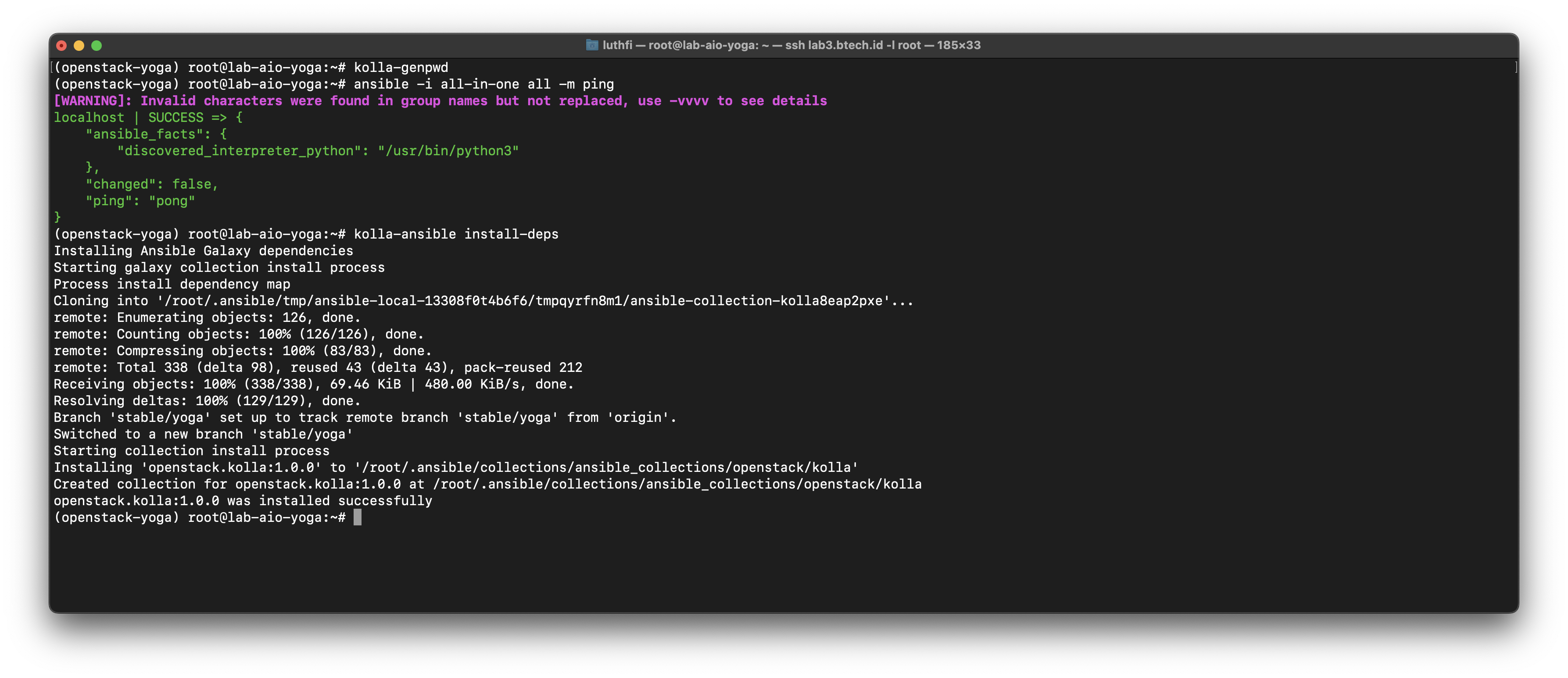Click remote Enumerating objects line
Viewport: 1568px width, 678px height.
(x=207, y=318)
